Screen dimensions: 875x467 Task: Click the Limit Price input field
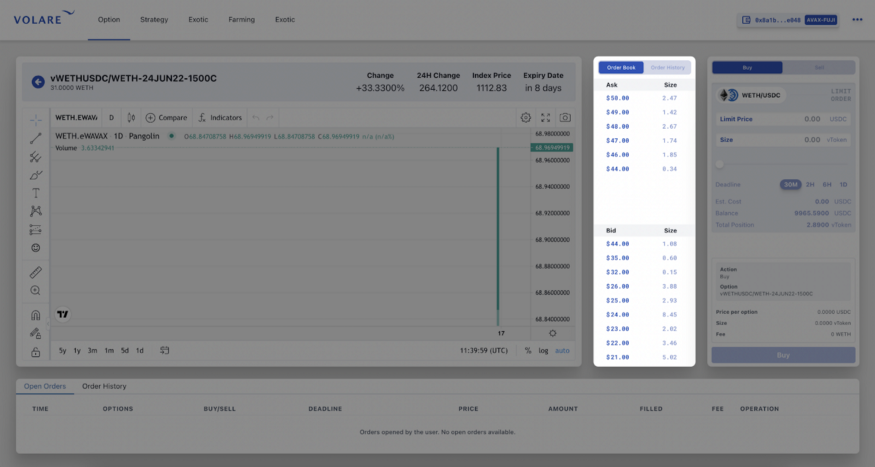coord(783,119)
